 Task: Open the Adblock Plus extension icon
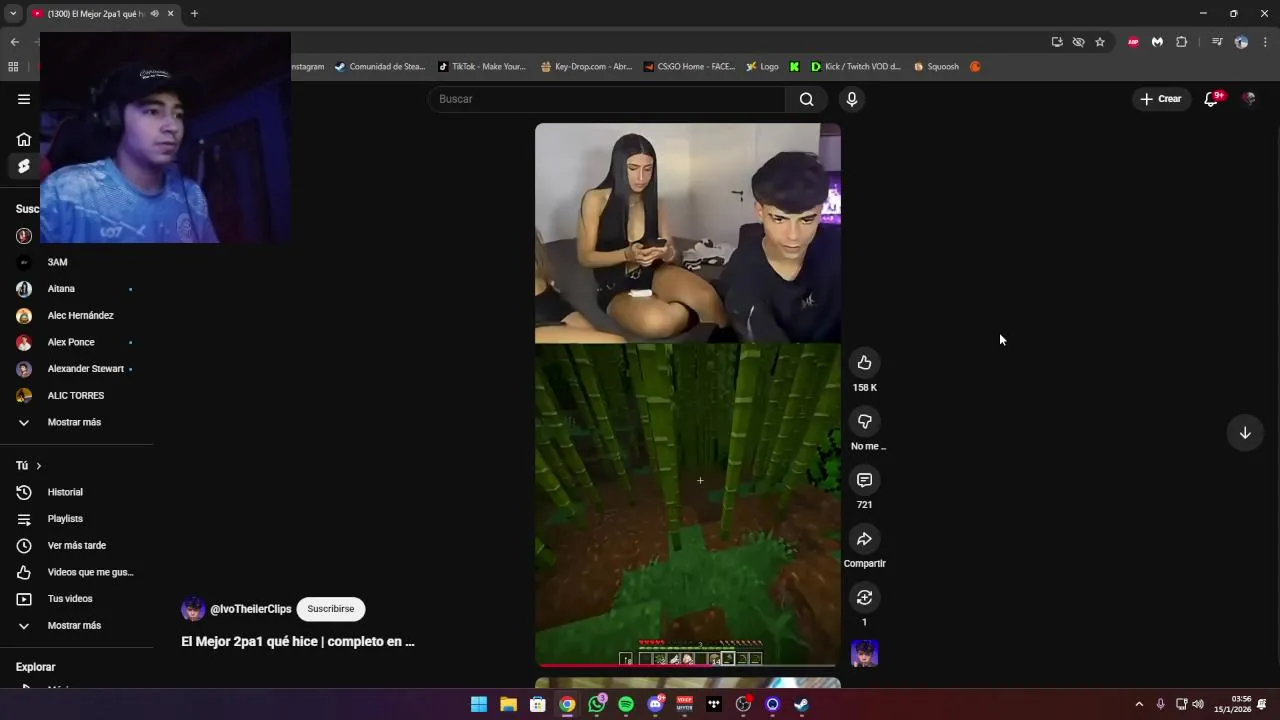[x=1133, y=42]
